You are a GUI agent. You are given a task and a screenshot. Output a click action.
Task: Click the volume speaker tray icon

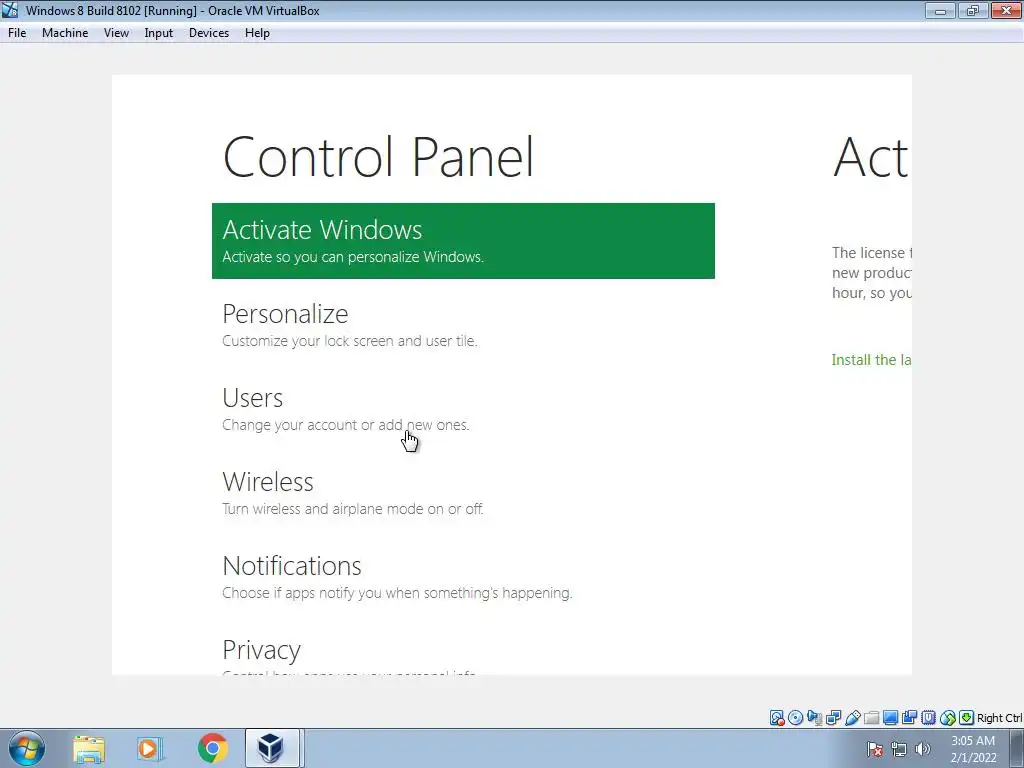pos(923,749)
